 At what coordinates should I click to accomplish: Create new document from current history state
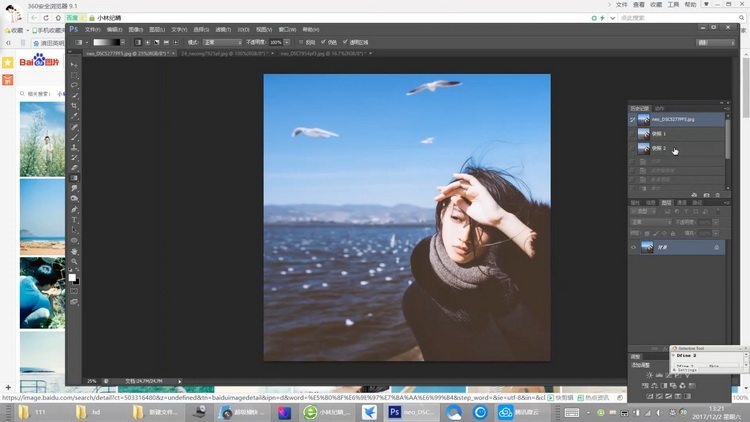click(694, 195)
